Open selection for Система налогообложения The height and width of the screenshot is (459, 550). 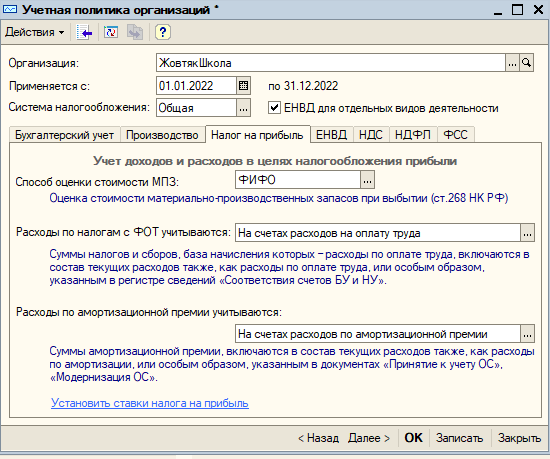click(243, 108)
